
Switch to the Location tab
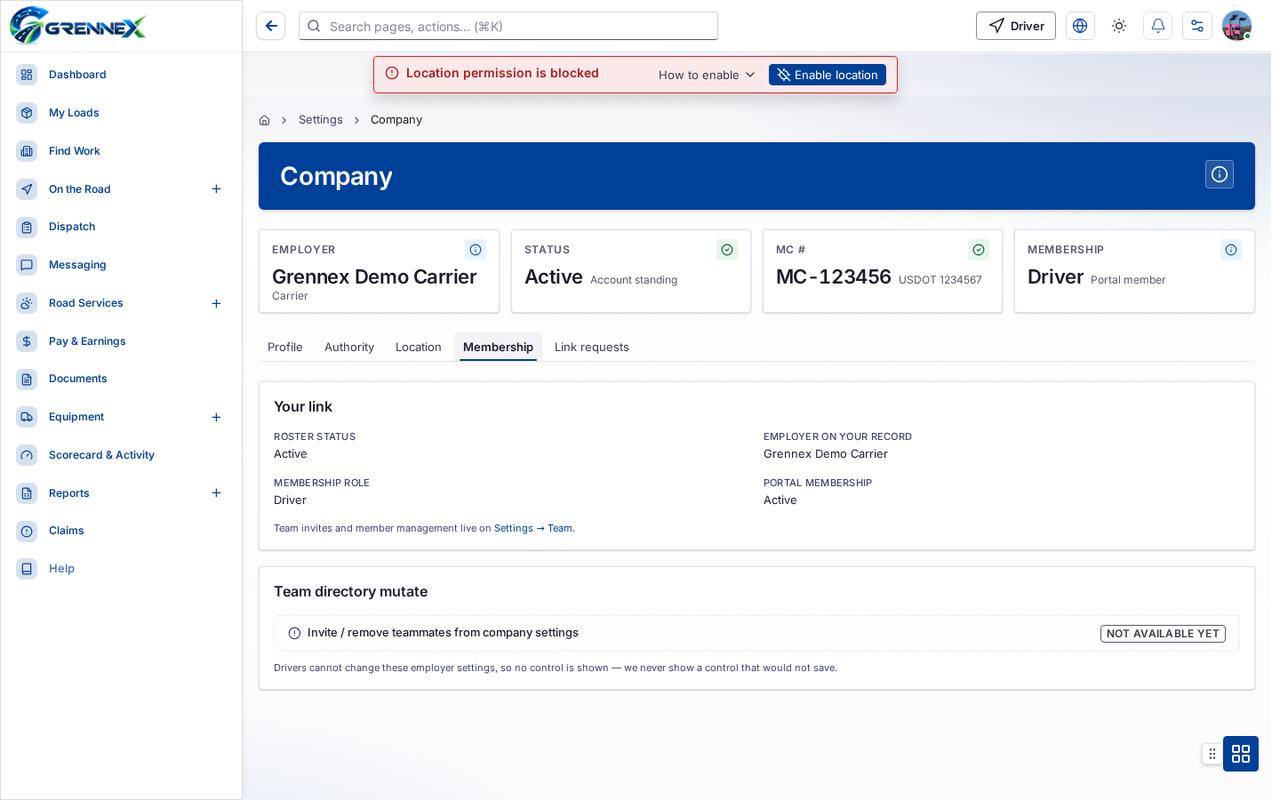click(418, 347)
